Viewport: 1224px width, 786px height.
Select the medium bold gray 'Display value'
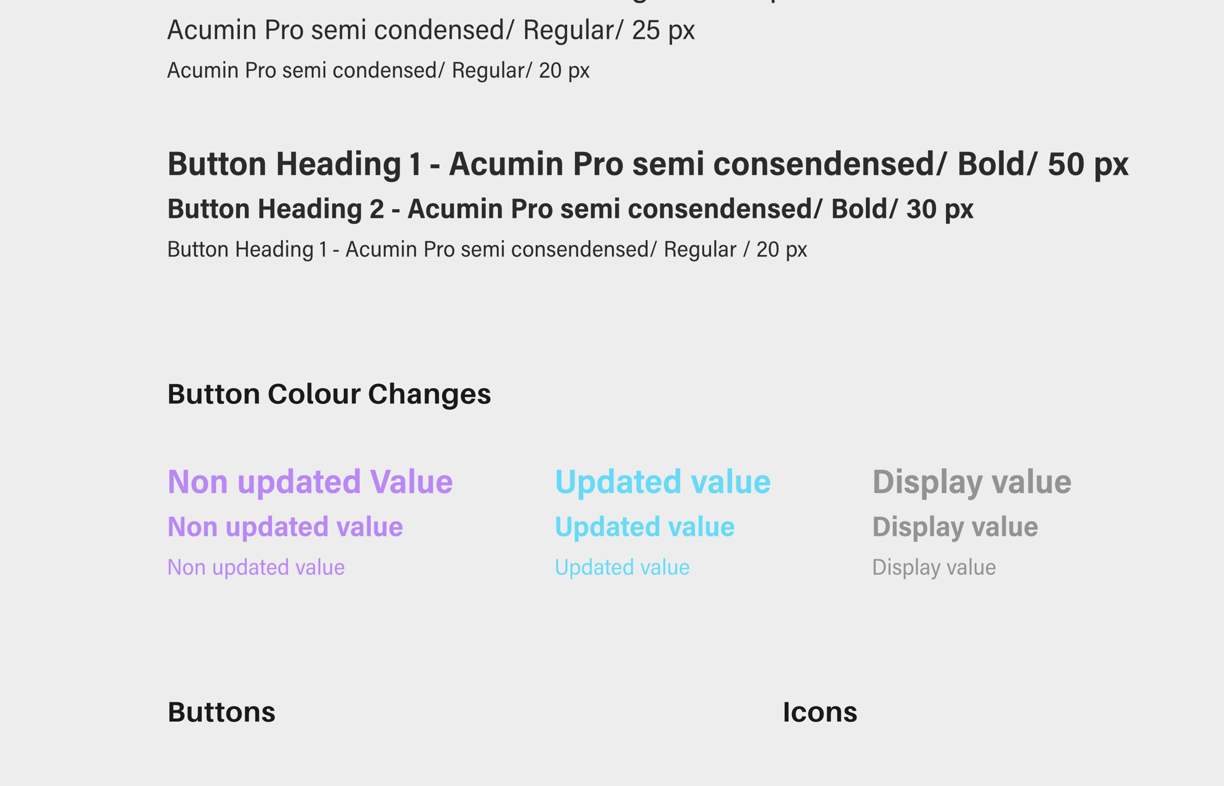coord(955,527)
